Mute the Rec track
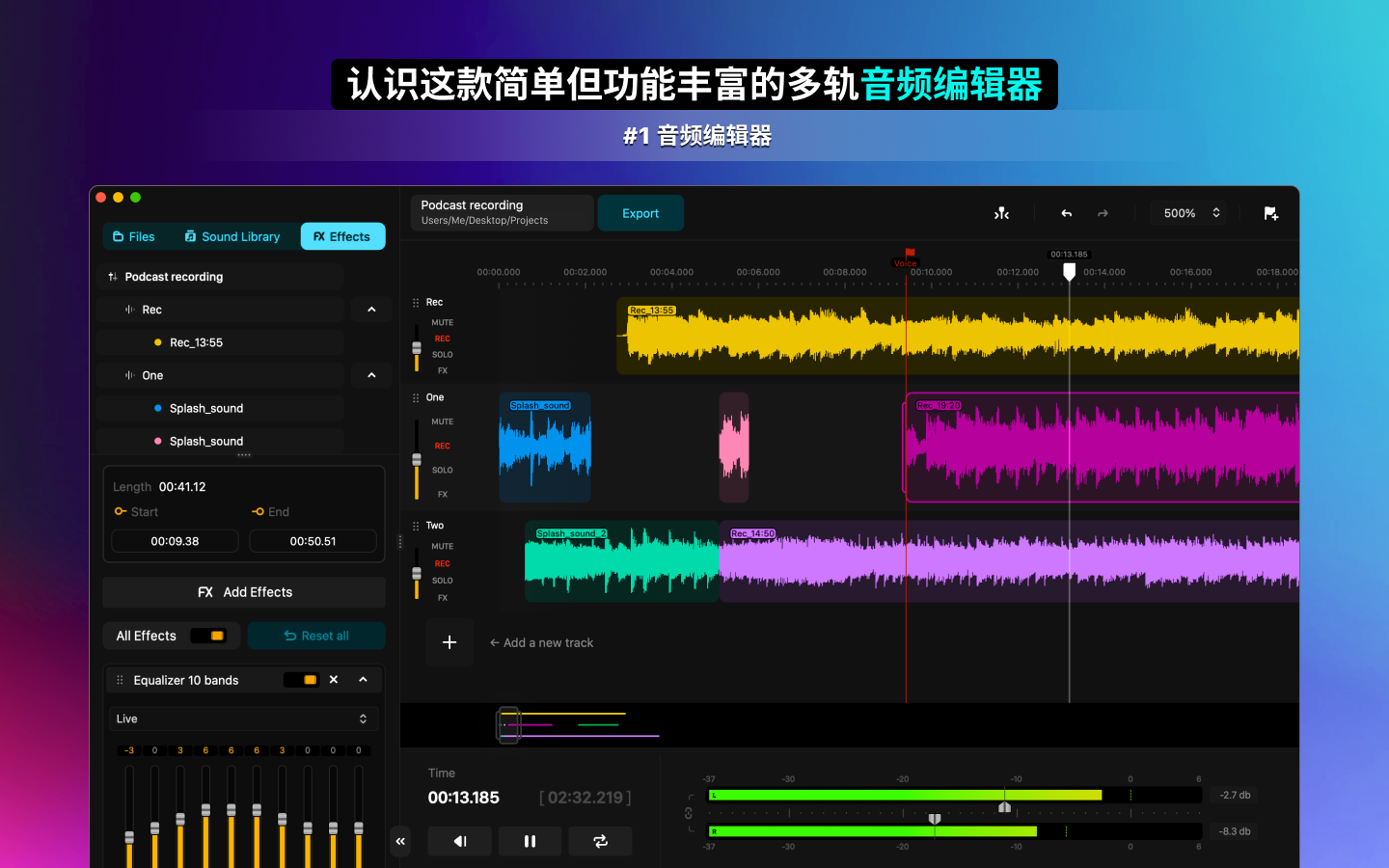Image resolution: width=1389 pixels, height=868 pixels. pos(442,323)
